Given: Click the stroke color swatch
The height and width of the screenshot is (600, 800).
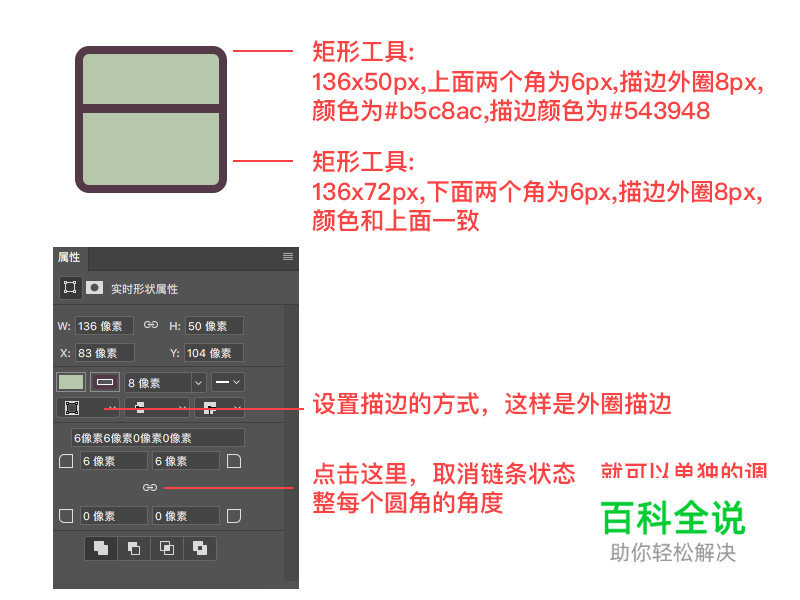Looking at the screenshot, I should [x=104, y=382].
